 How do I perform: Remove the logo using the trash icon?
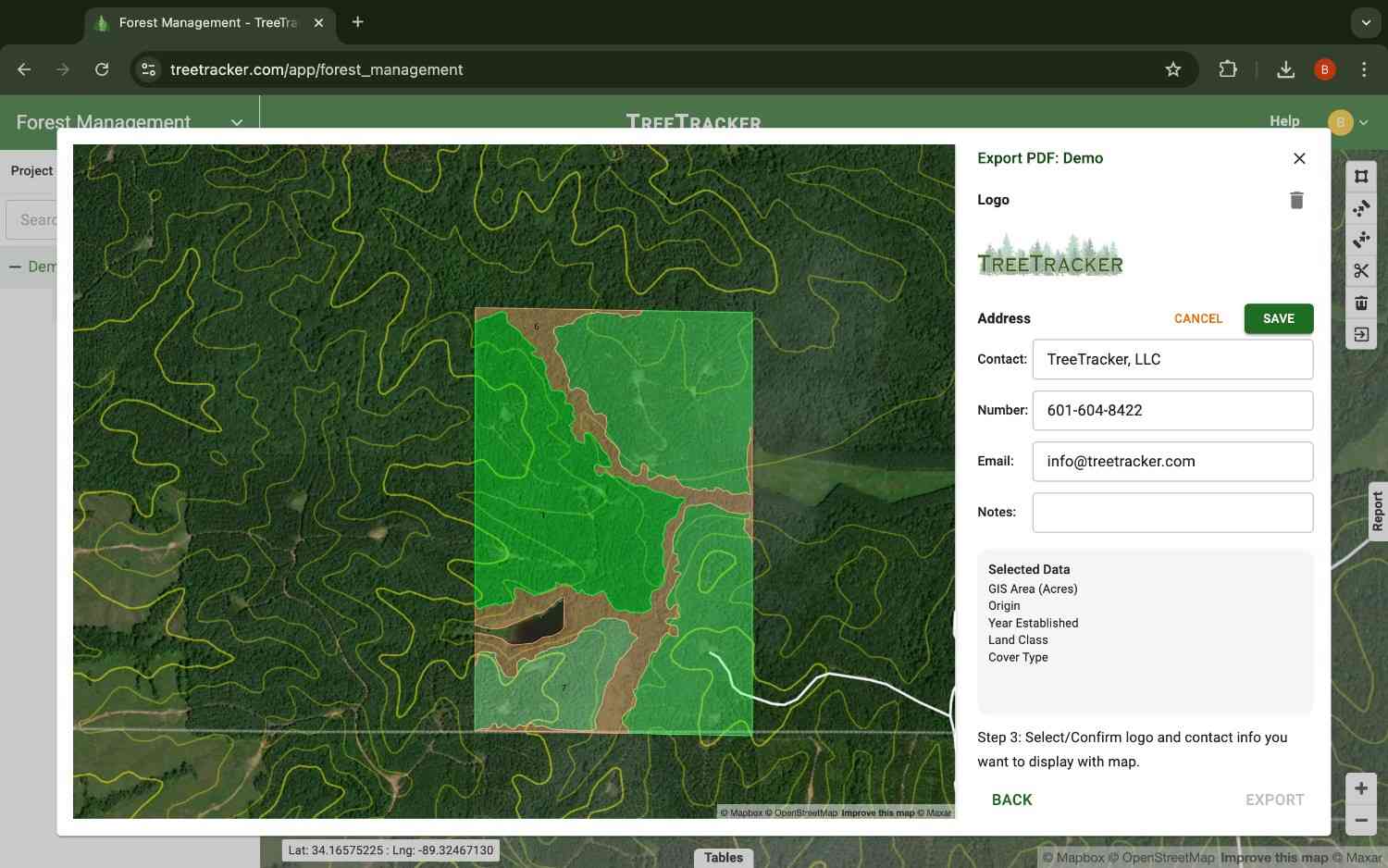(1296, 200)
